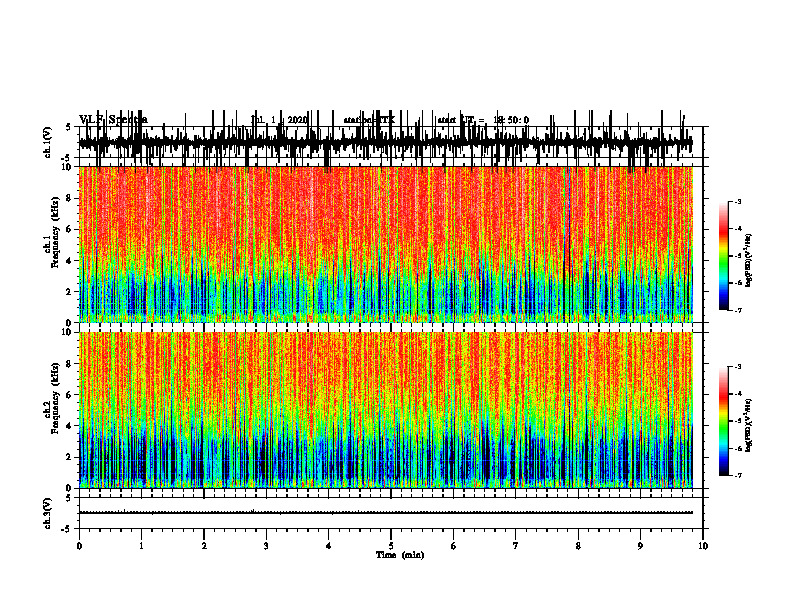Click the ch.1 color bar log PSD label

click(x=749, y=261)
